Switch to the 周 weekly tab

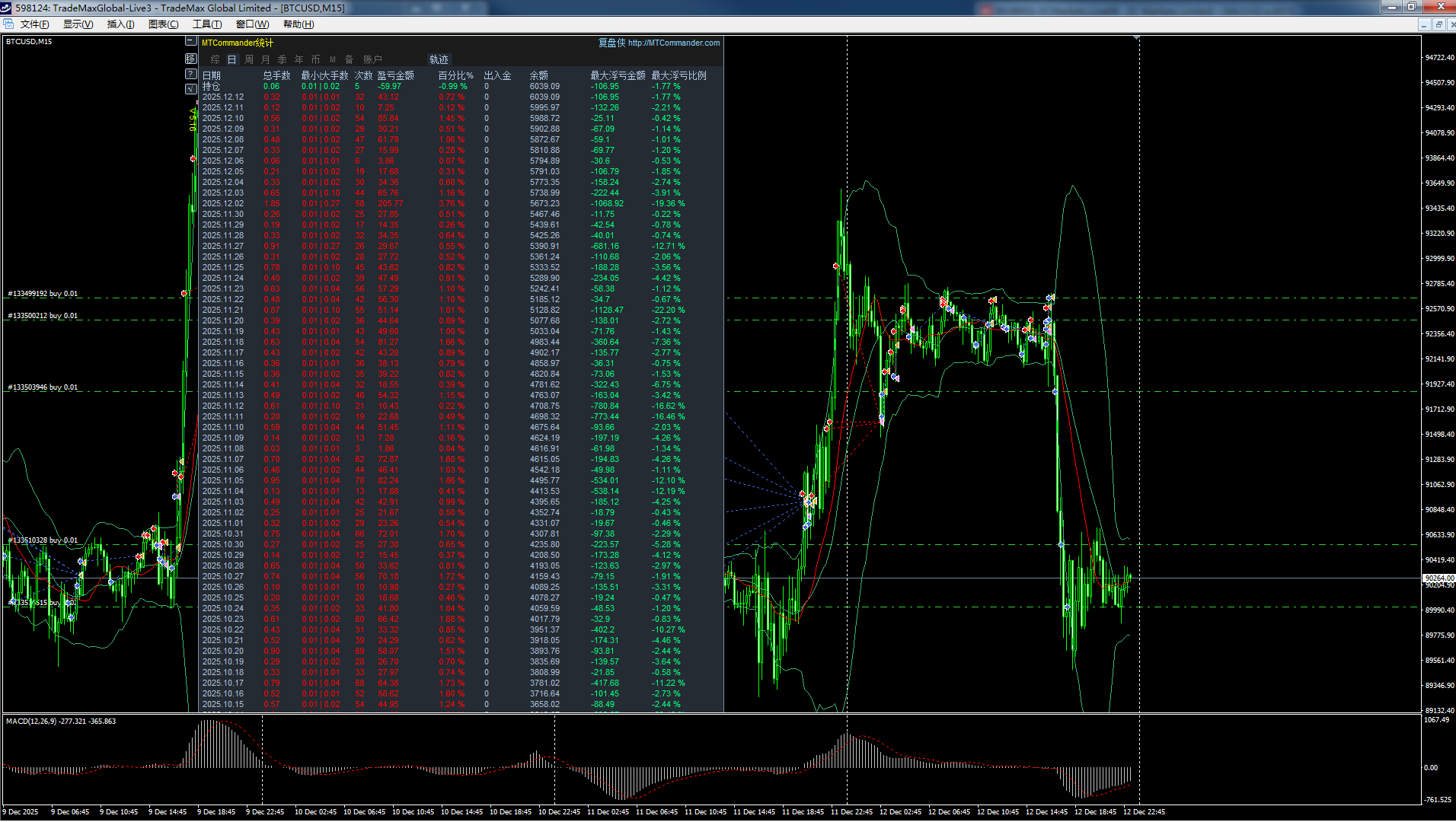point(249,59)
